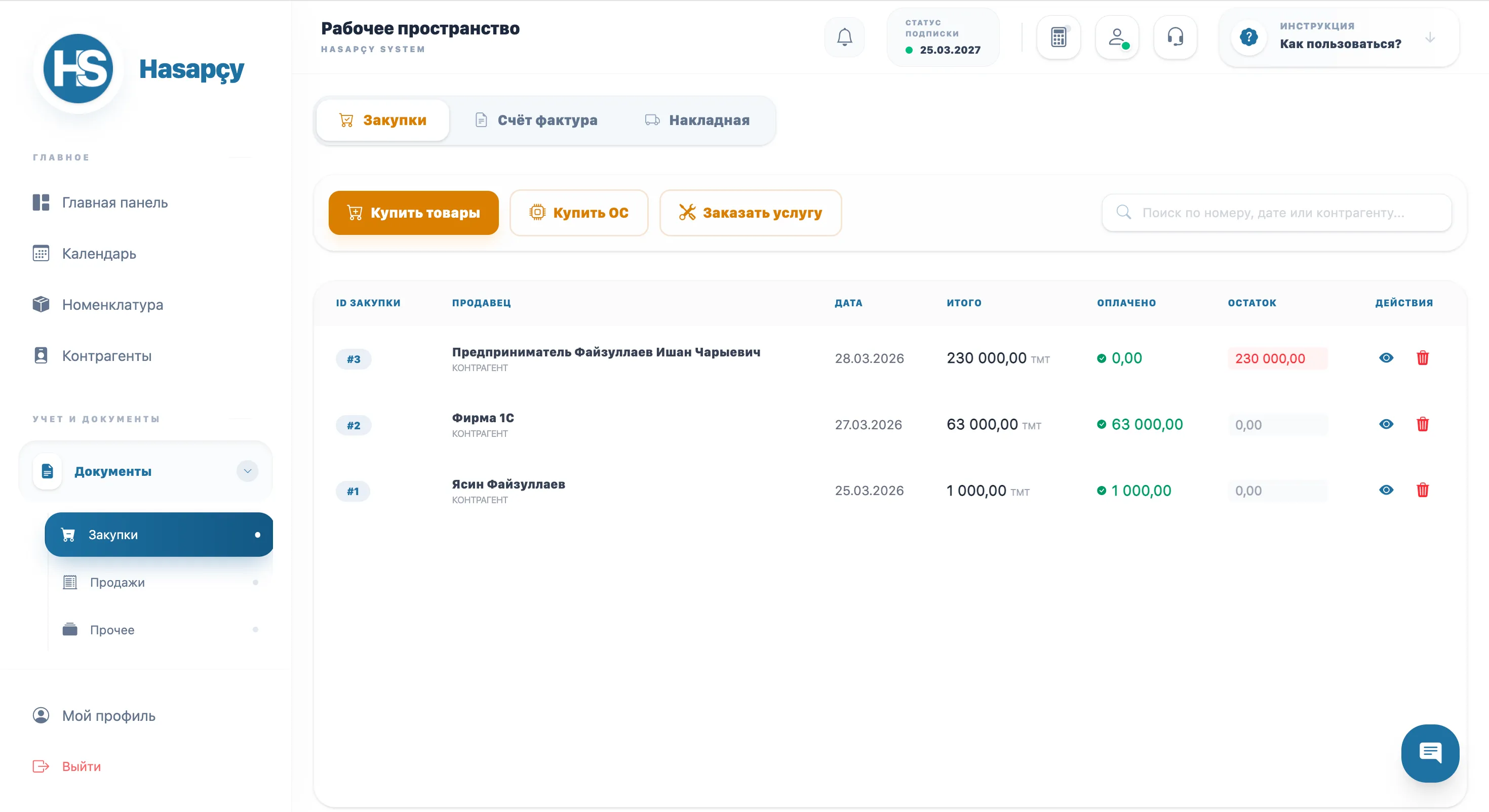This screenshot has width=1489, height=812.
Task: Click Заказать услугу button
Action: [x=750, y=213]
